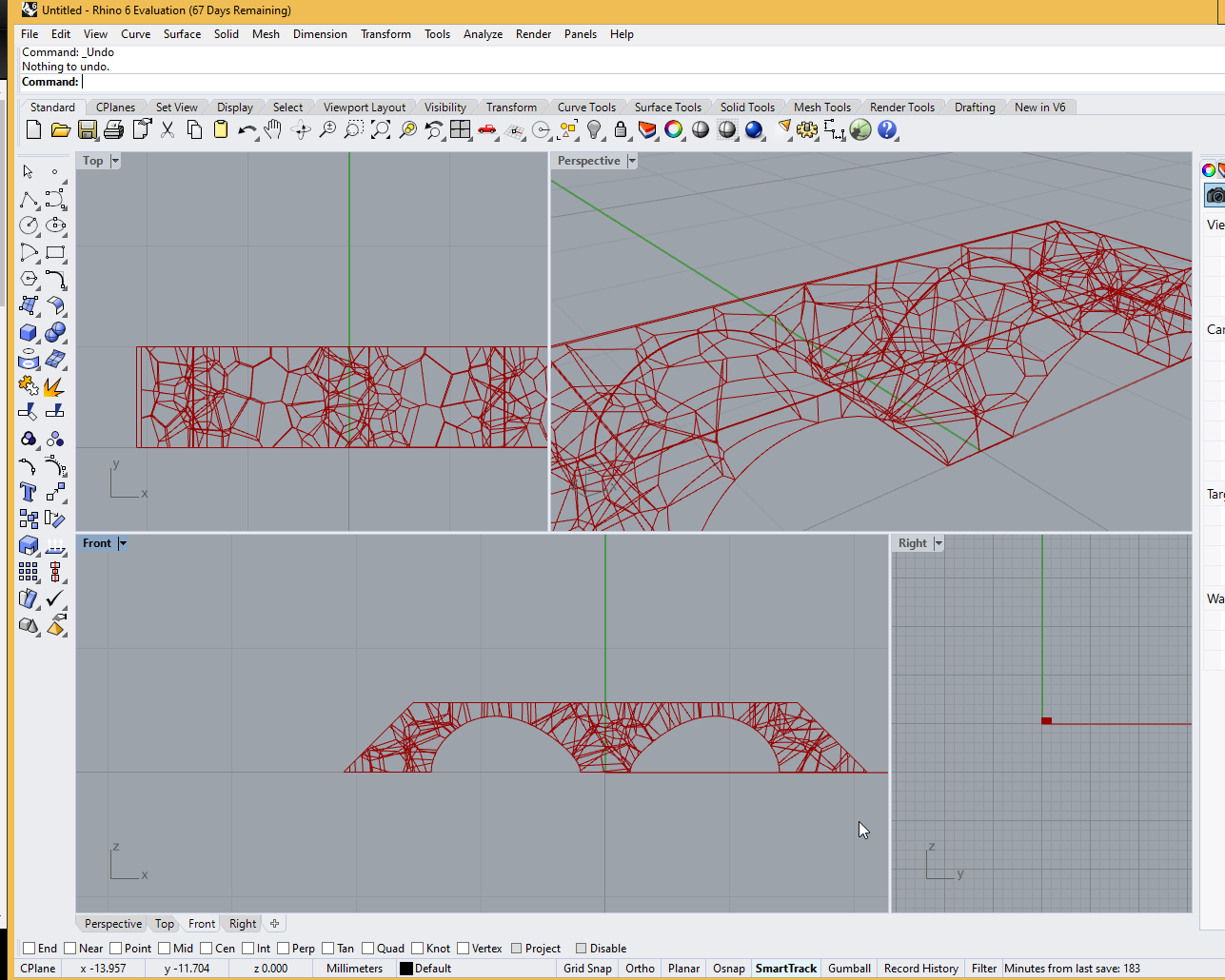
Task: Toggle Grid Snap in status bar
Action: coord(587,969)
